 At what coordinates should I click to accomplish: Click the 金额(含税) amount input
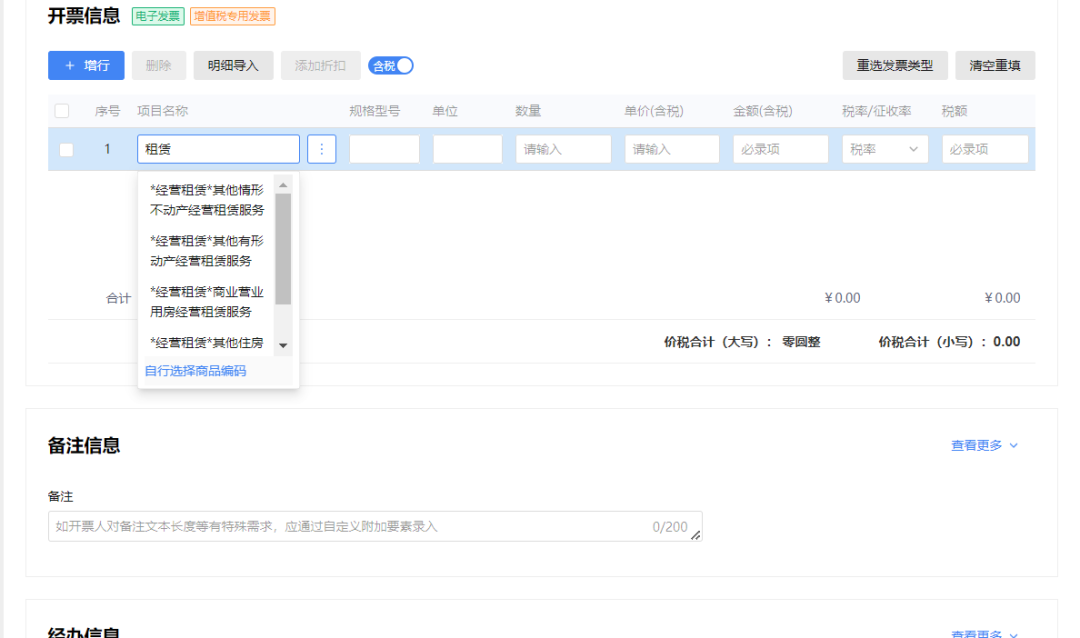point(780,149)
